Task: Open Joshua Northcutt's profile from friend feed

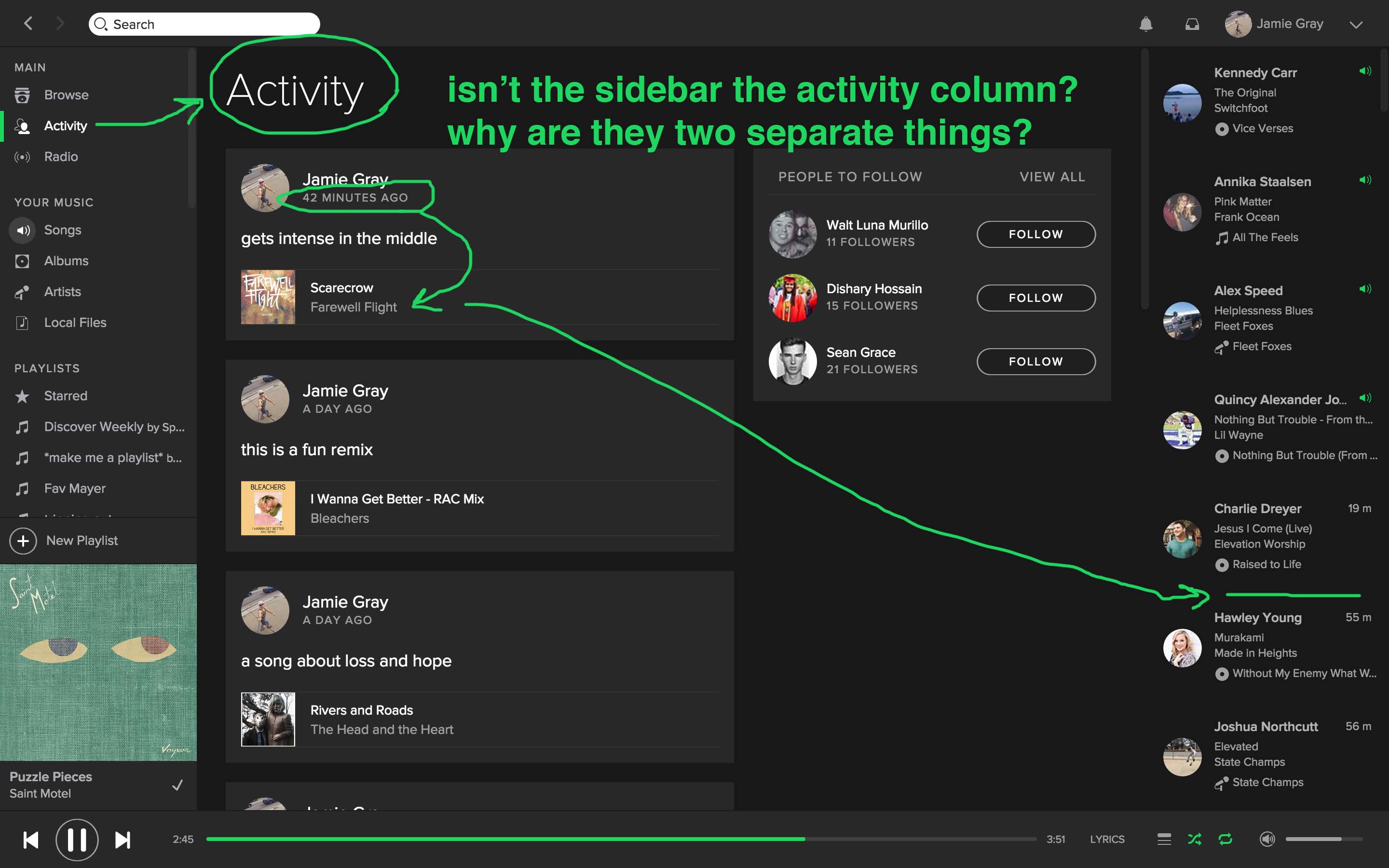Action: [x=1266, y=727]
